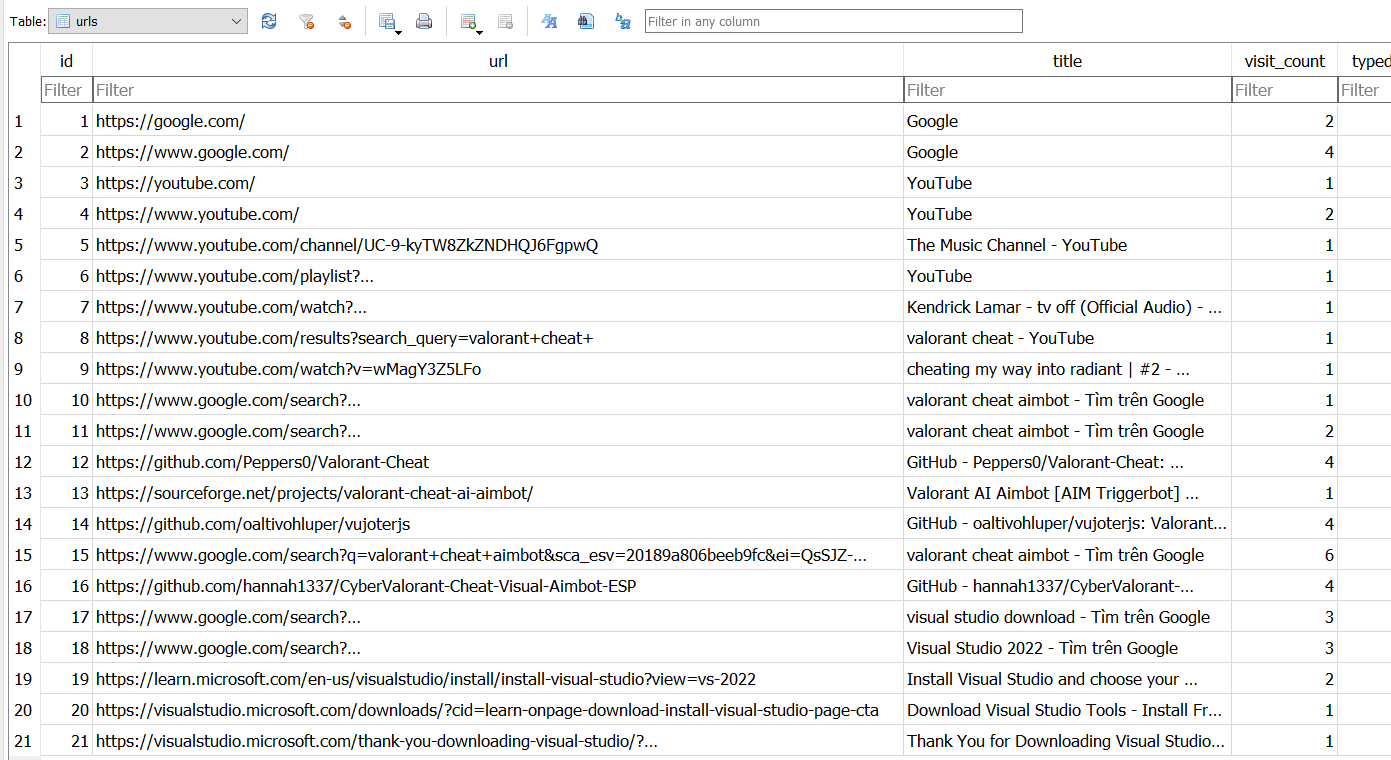Select 'Thank You for Downloading Visual Studio' title
1391x760 pixels.
coord(1067,741)
